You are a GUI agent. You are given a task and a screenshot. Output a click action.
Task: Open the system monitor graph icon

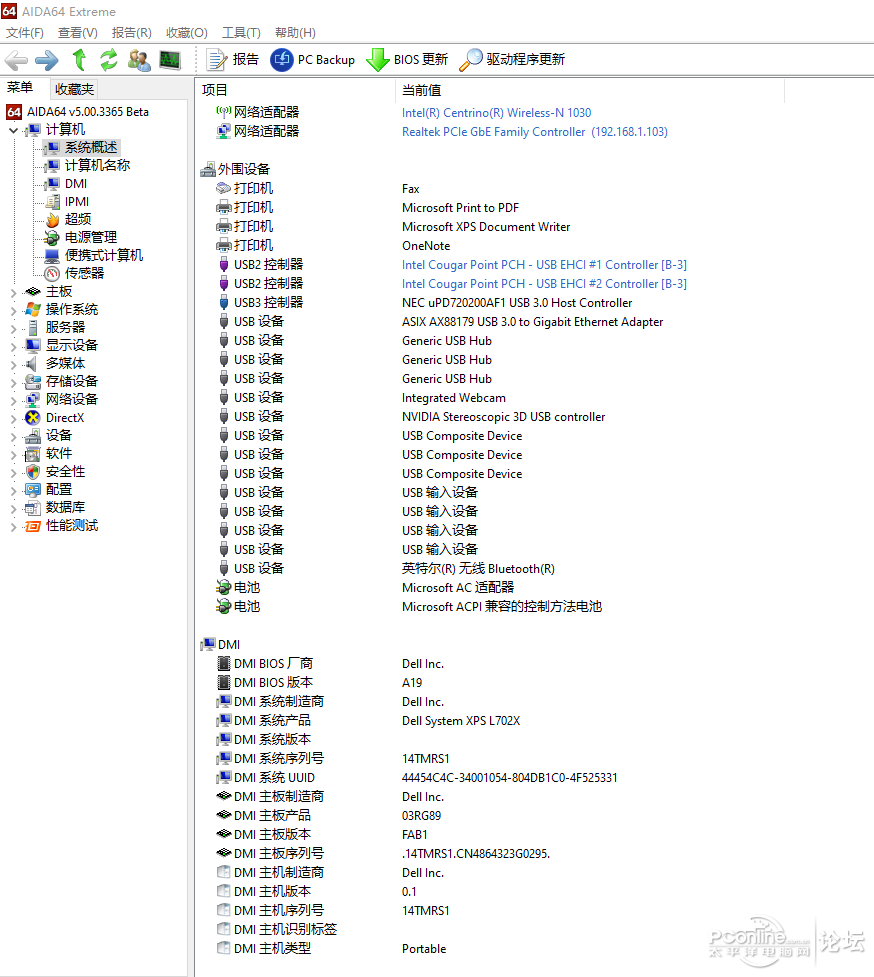[170, 60]
